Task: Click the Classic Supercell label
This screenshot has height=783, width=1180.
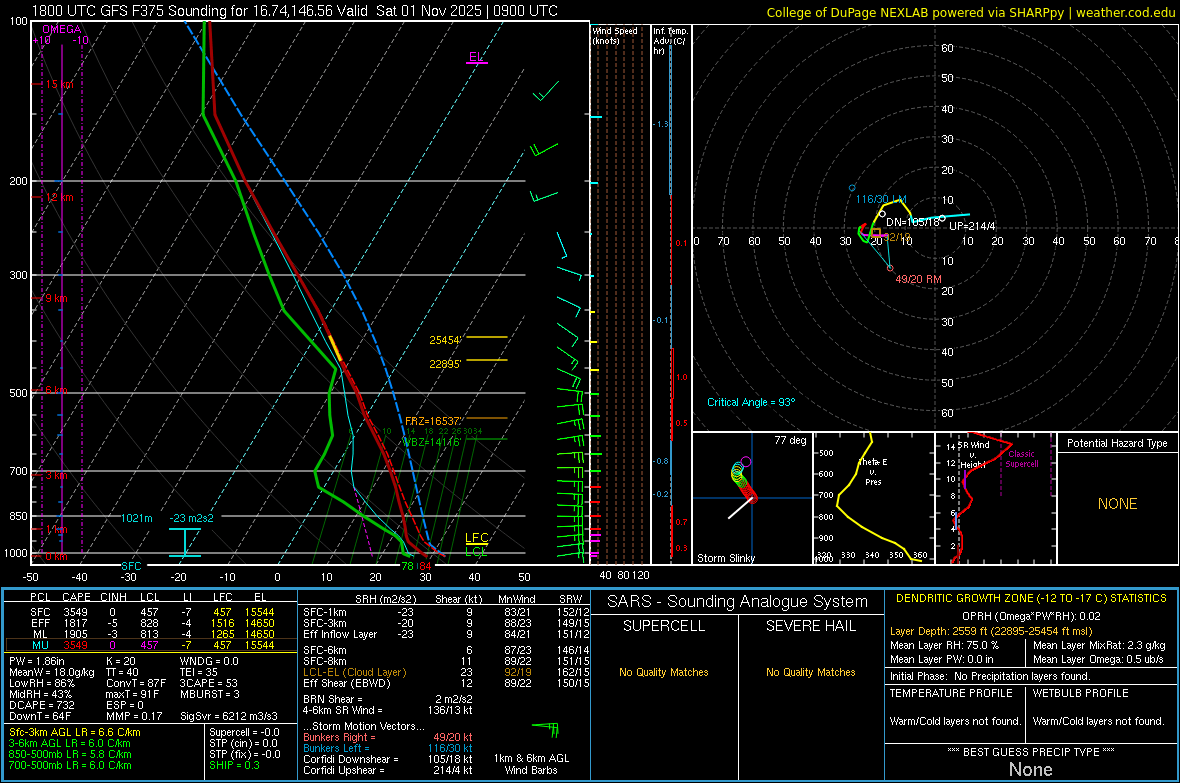Action: click(1021, 459)
